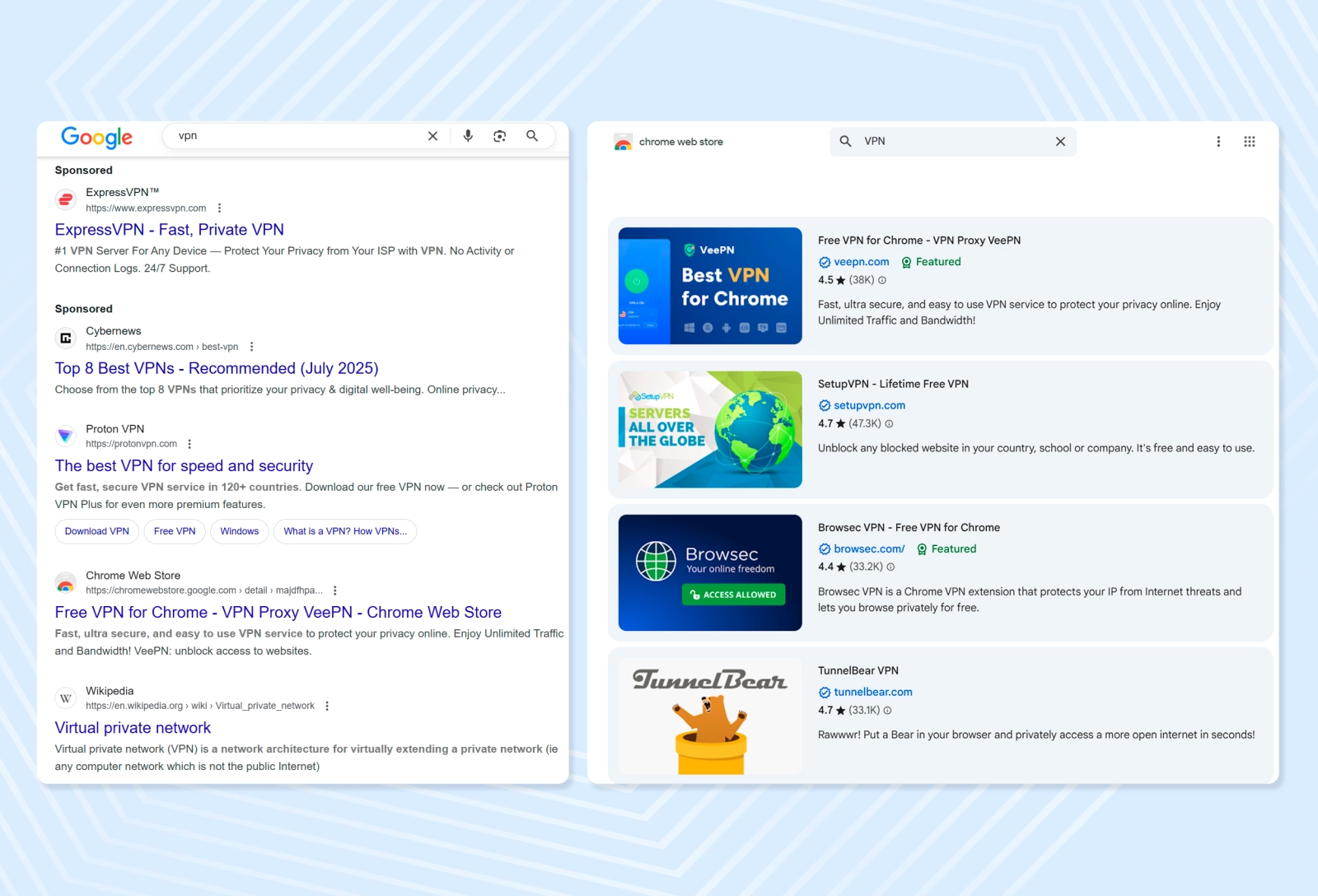The height and width of the screenshot is (896, 1318).
Task: Click the protonvpn.com URL text
Action: pyautogui.click(x=131, y=444)
